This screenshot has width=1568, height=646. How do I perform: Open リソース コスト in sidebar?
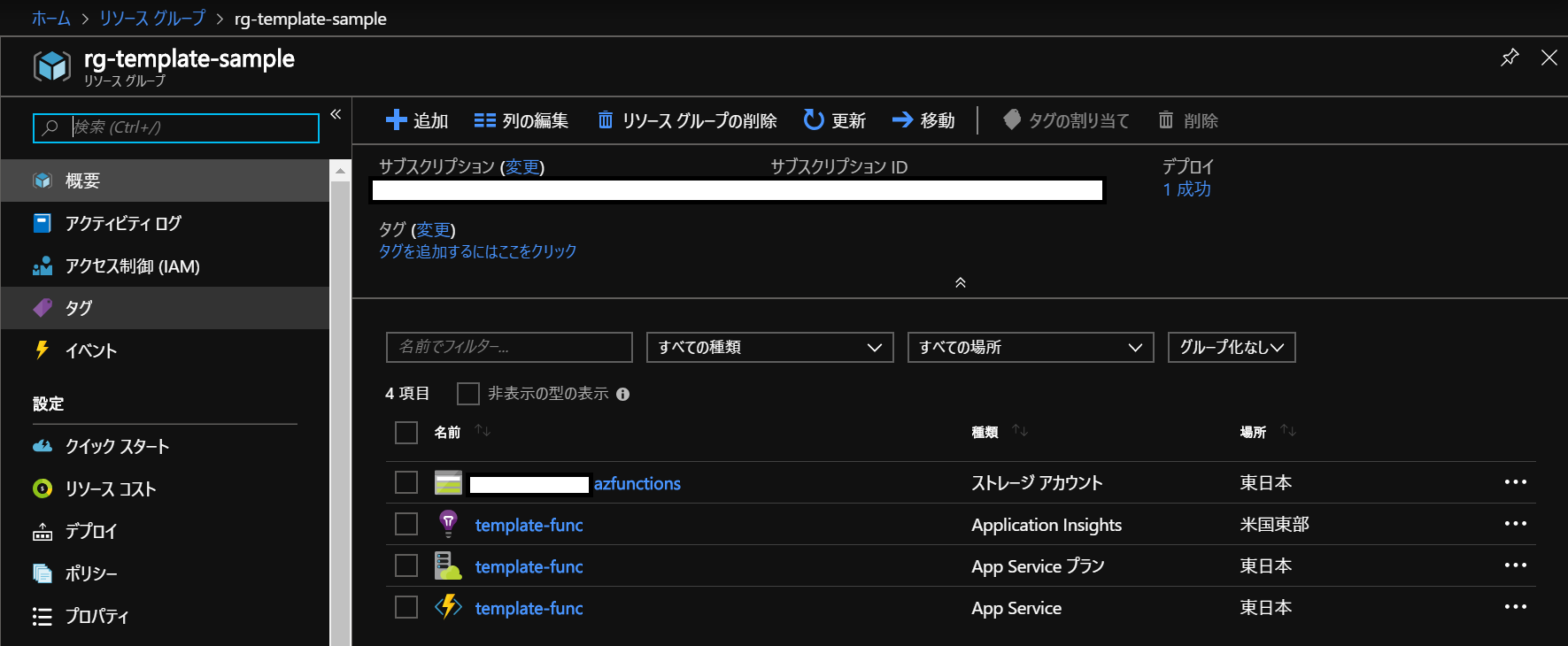pos(165,488)
